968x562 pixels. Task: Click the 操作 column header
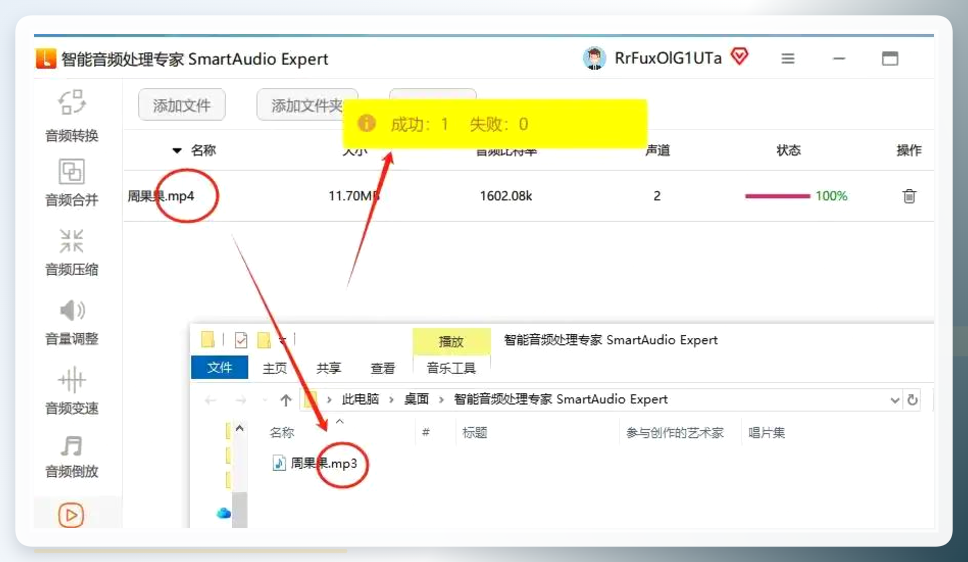tap(909, 150)
